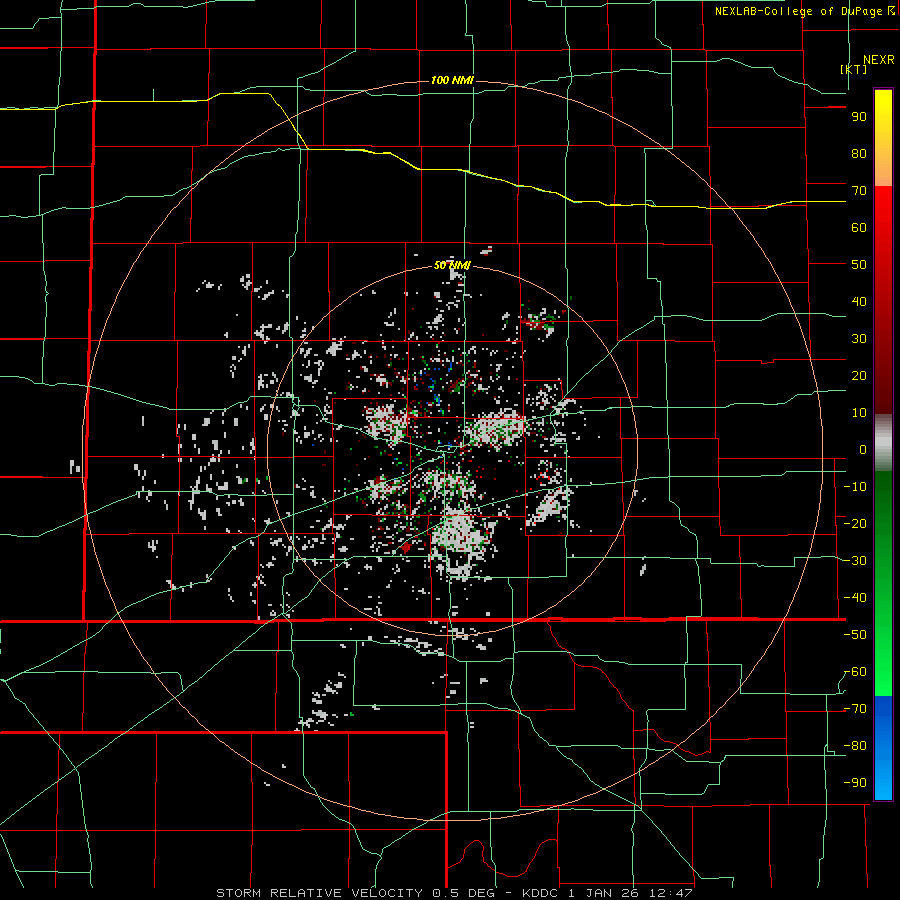This screenshot has height=900, width=900.
Task: Click the positive 30 scale value
Action: pos(859,339)
